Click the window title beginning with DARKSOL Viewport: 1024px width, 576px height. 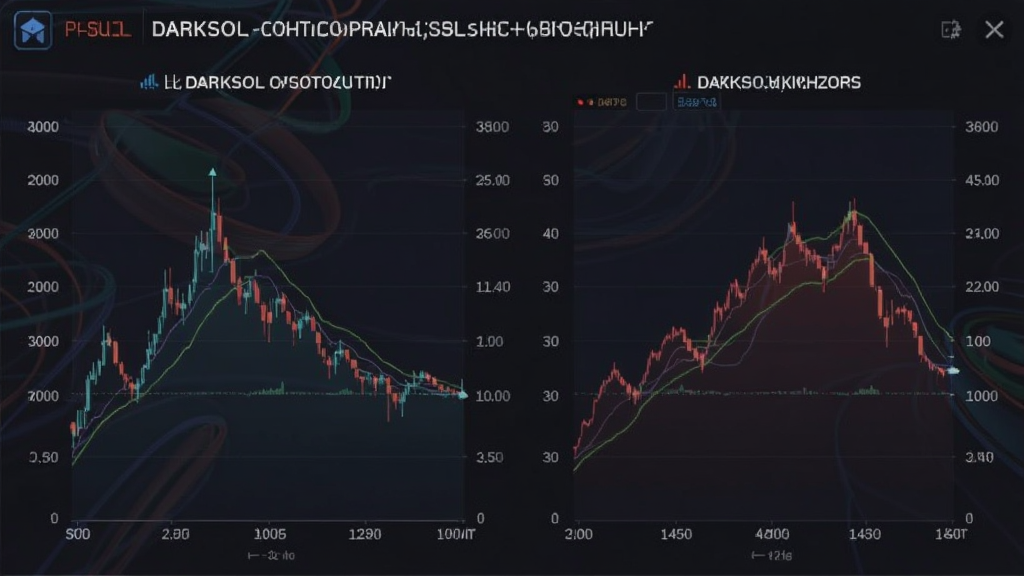(x=402, y=29)
